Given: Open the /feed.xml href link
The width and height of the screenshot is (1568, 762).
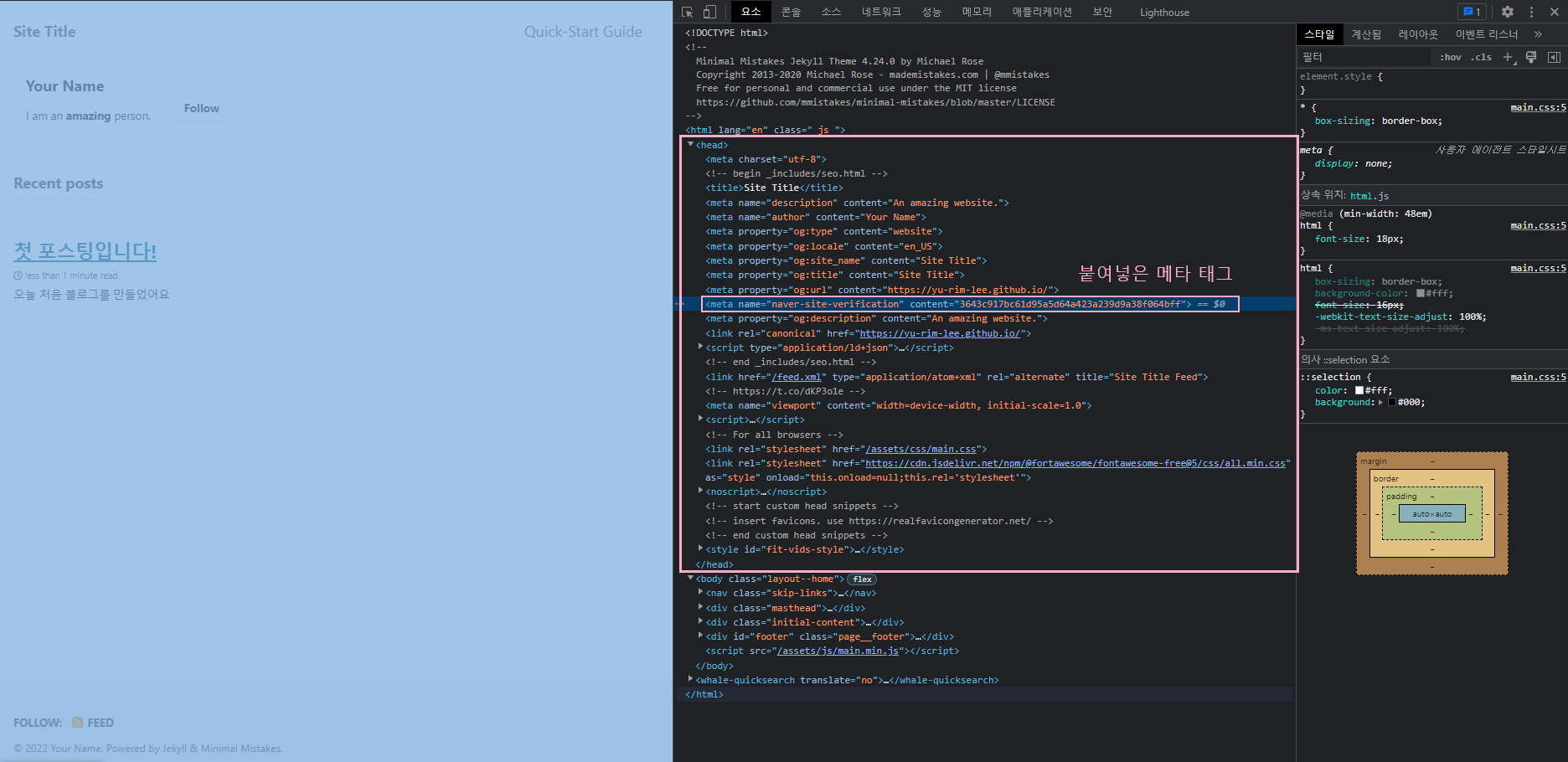Looking at the screenshot, I should point(796,377).
